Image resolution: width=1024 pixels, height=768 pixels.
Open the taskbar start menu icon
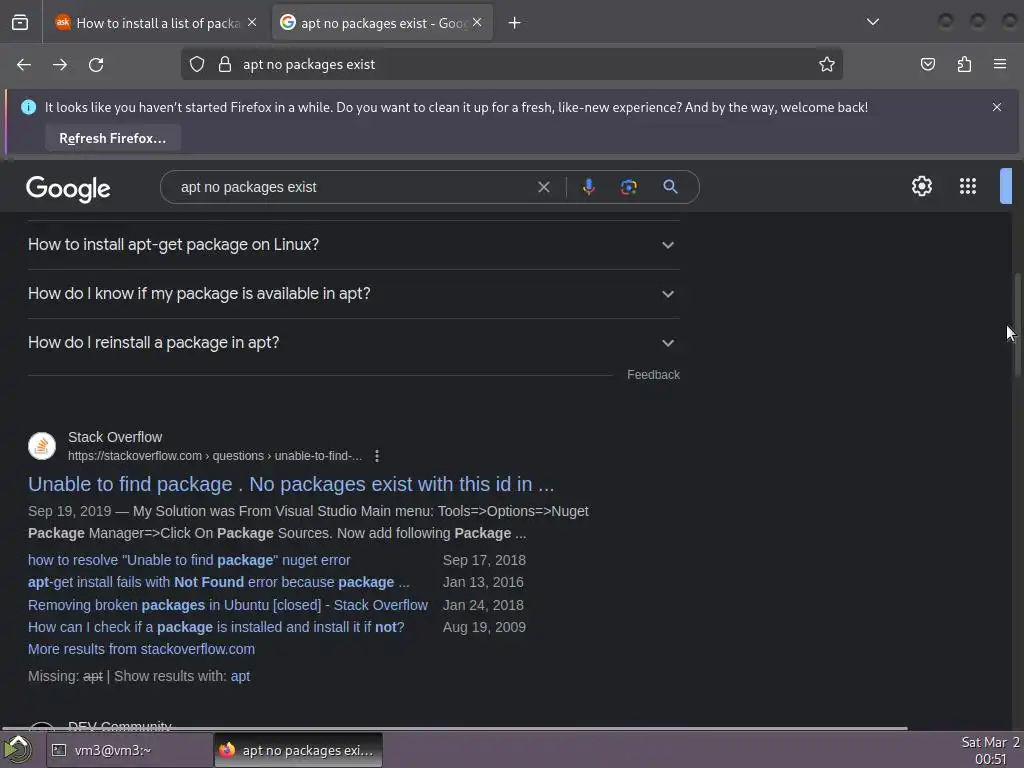18,750
